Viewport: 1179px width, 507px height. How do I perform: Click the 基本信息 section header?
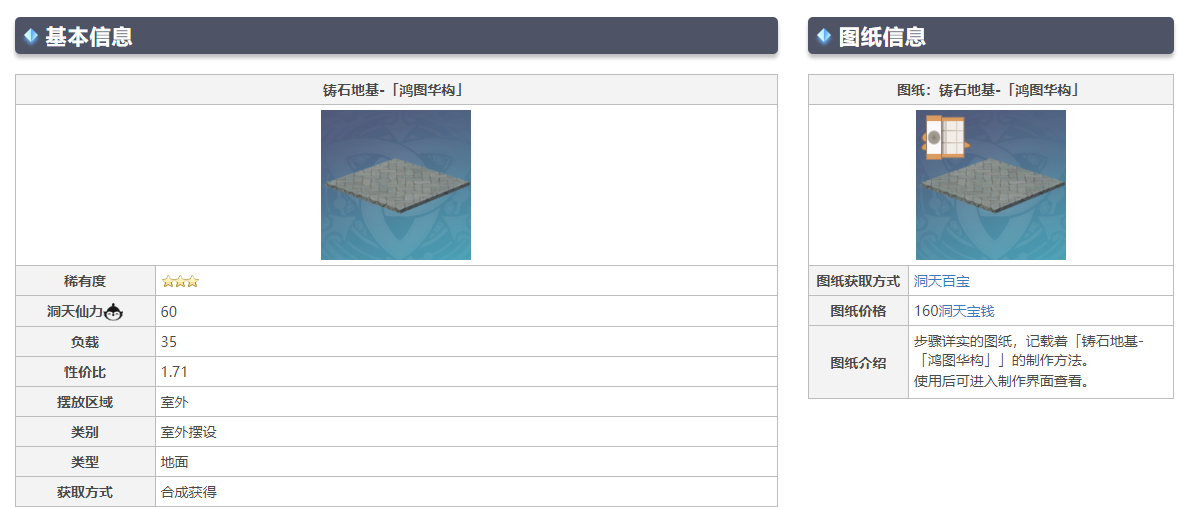[396, 35]
